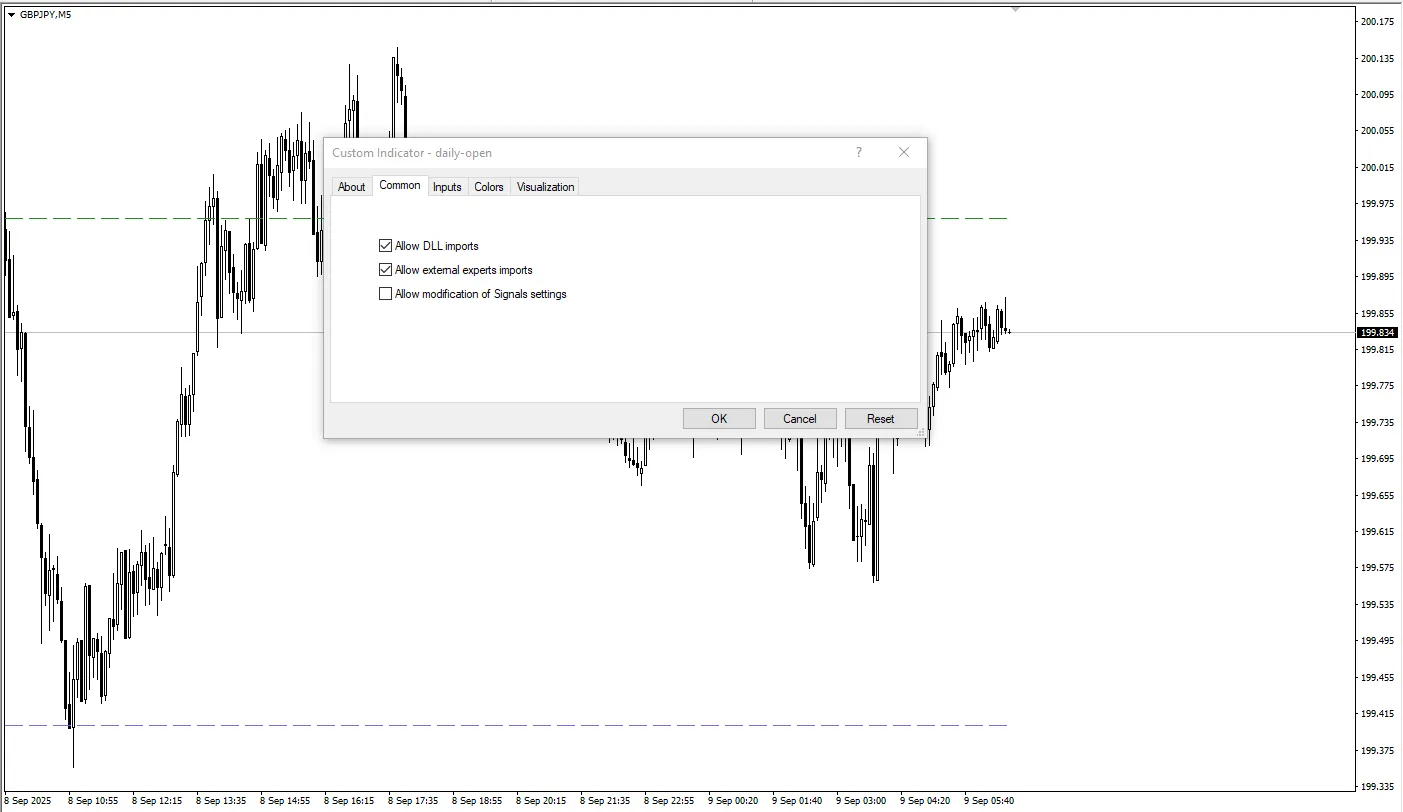1403x812 pixels.
Task: Open the Colors tab
Action: [x=489, y=187]
